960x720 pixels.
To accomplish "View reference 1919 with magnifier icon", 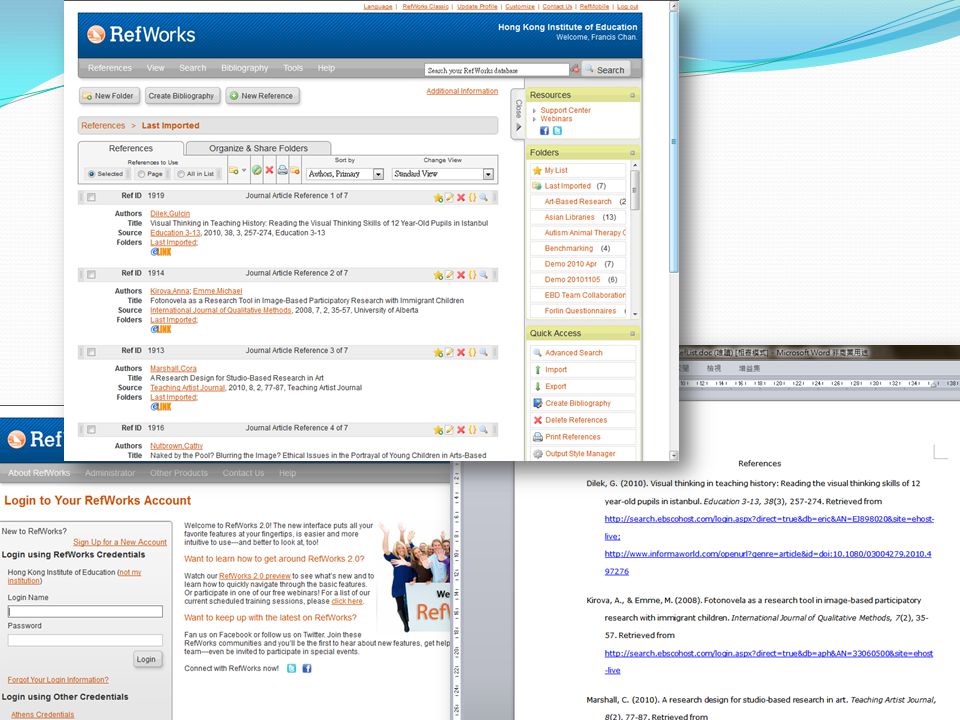I will click(x=484, y=198).
